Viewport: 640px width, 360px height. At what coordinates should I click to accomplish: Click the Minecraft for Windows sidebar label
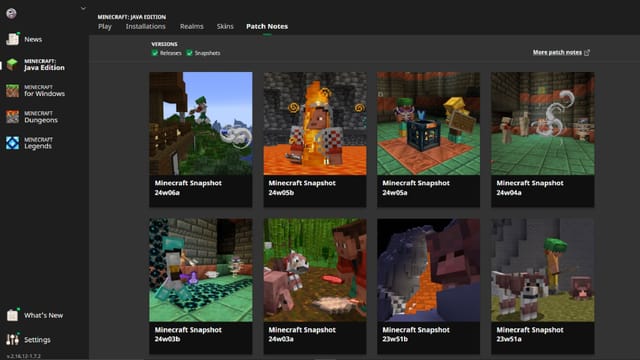[x=44, y=91]
